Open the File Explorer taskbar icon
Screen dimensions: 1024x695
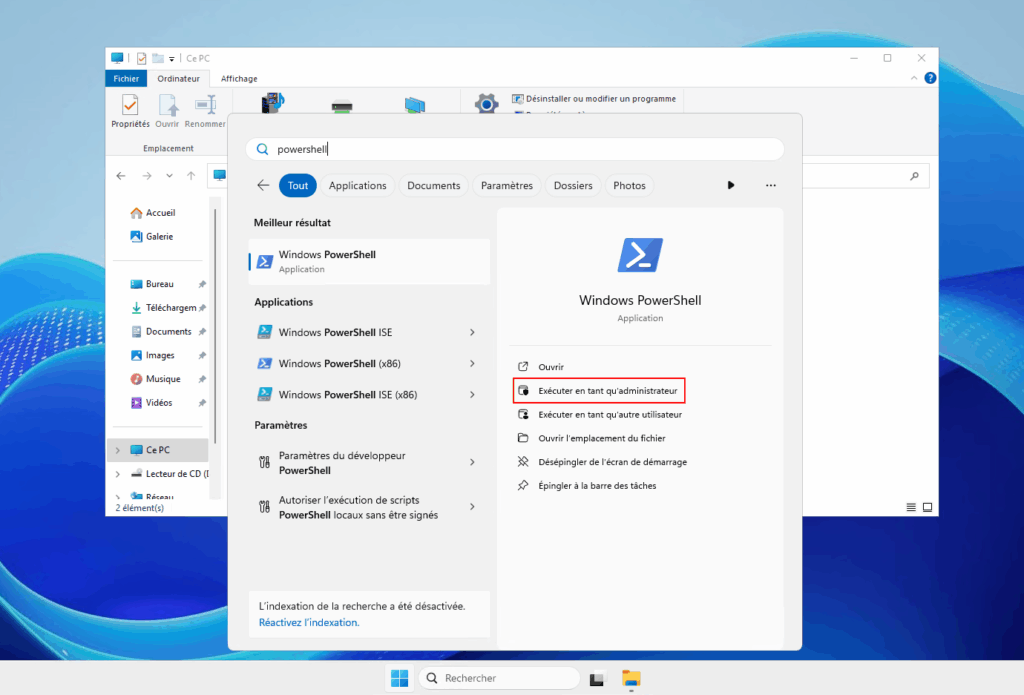point(631,677)
